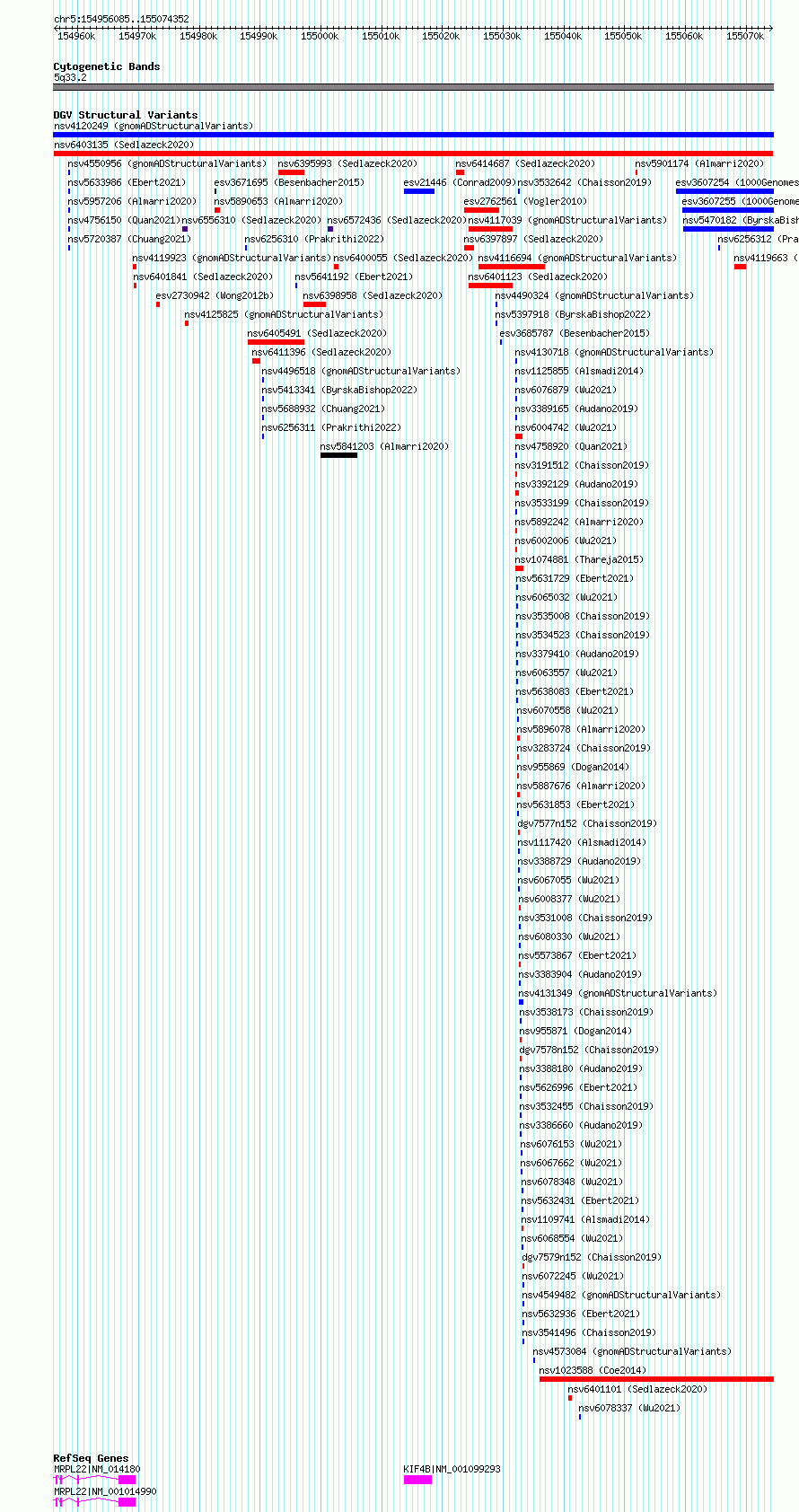Viewport: 799px width, 1512px height.
Task: Open nsv4116694 gnomAD variant label
Action: coord(577,258)
